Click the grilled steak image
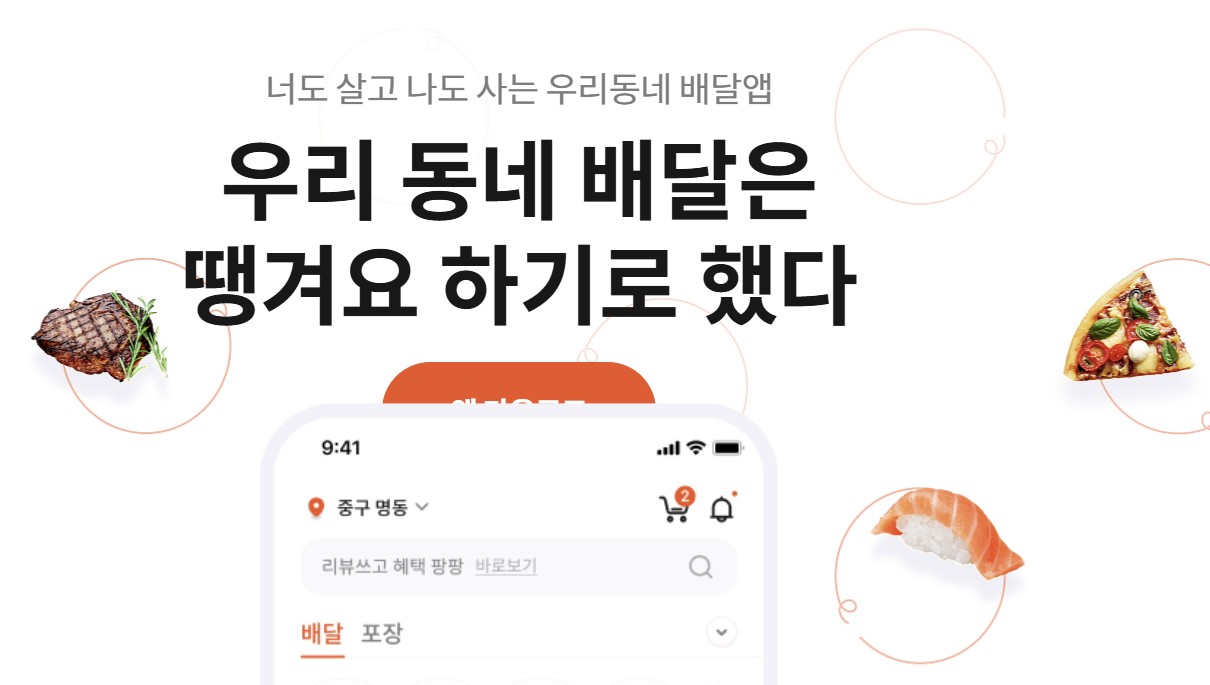 [98, 335]
